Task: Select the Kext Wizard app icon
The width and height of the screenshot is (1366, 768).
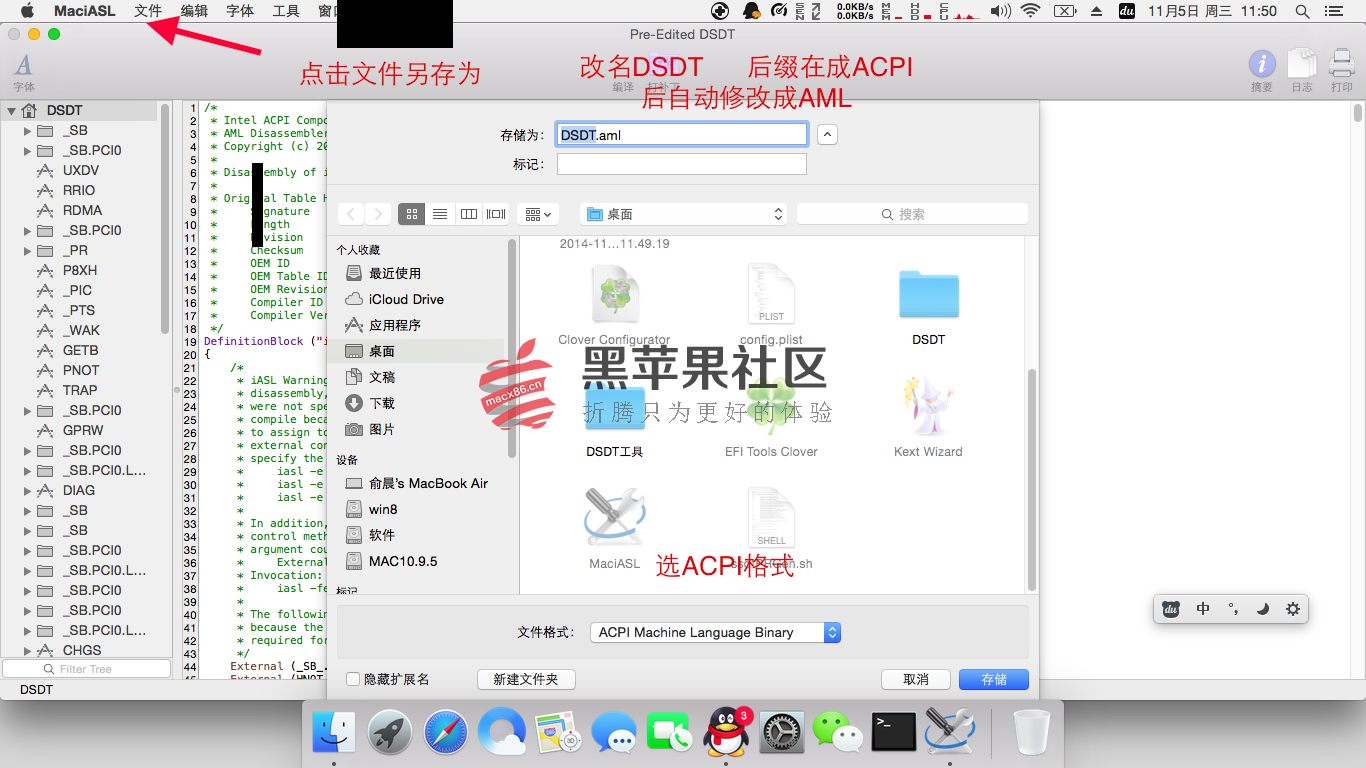Action: [928, 406]
